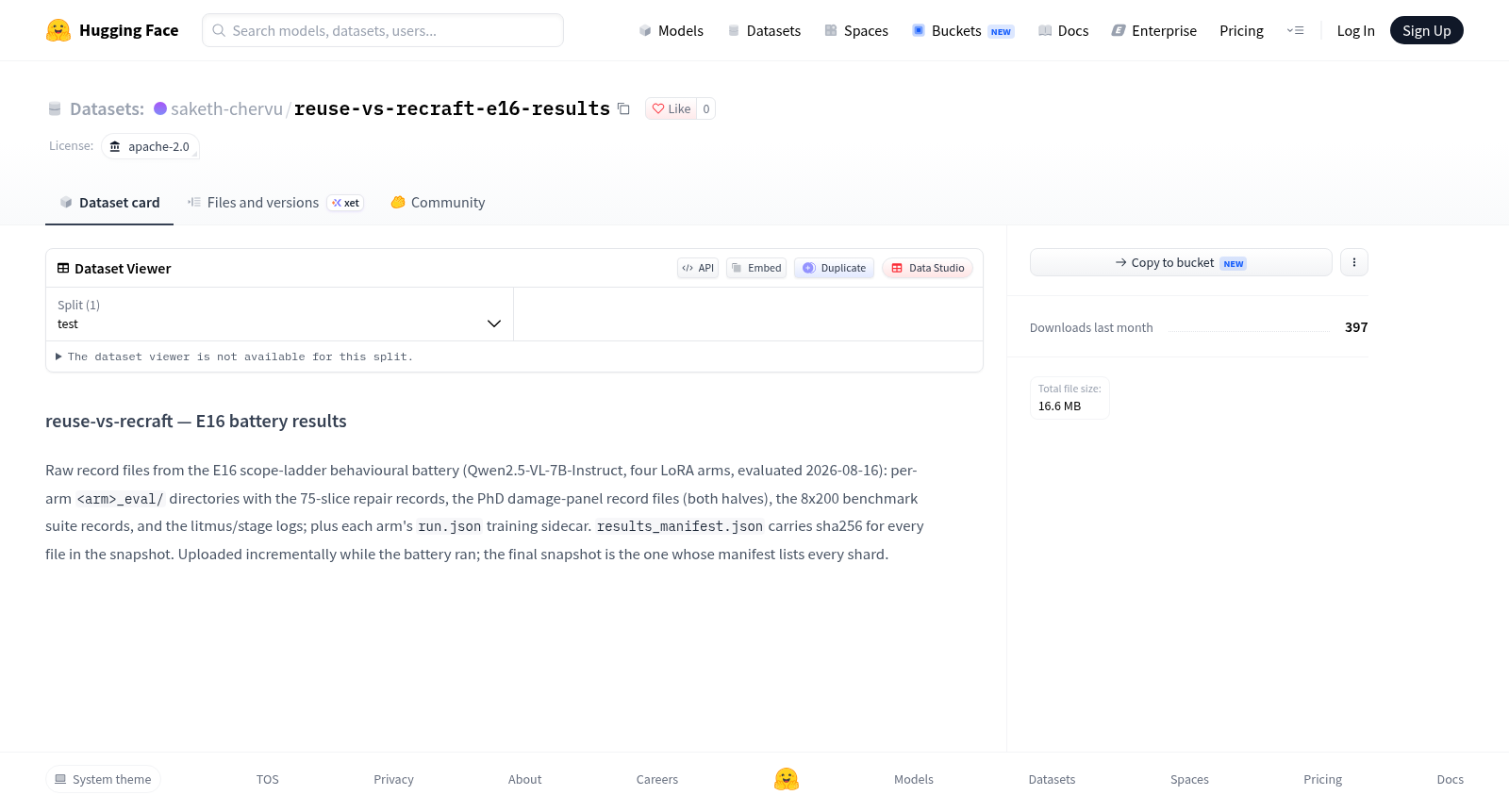Open Models footer link

914,779
